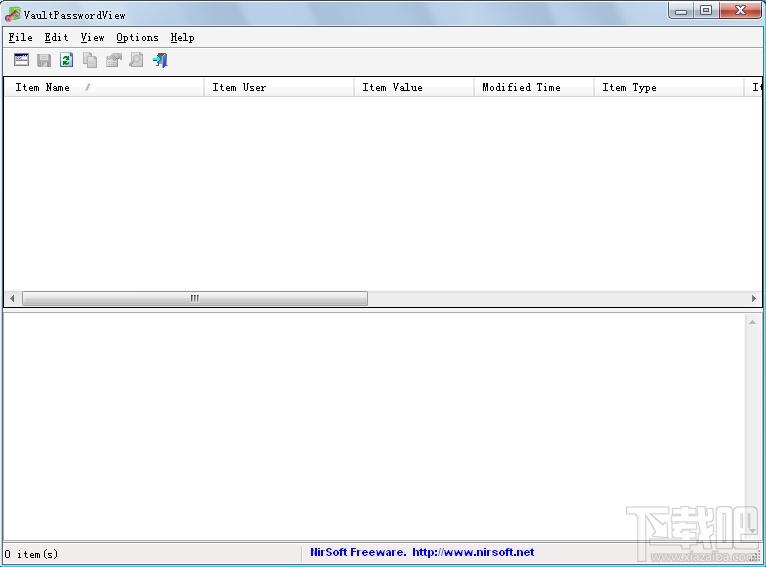Click the lower pane's scroll up arrow
Viewport: 766px width, 567px height.
(x=752, y=322)
